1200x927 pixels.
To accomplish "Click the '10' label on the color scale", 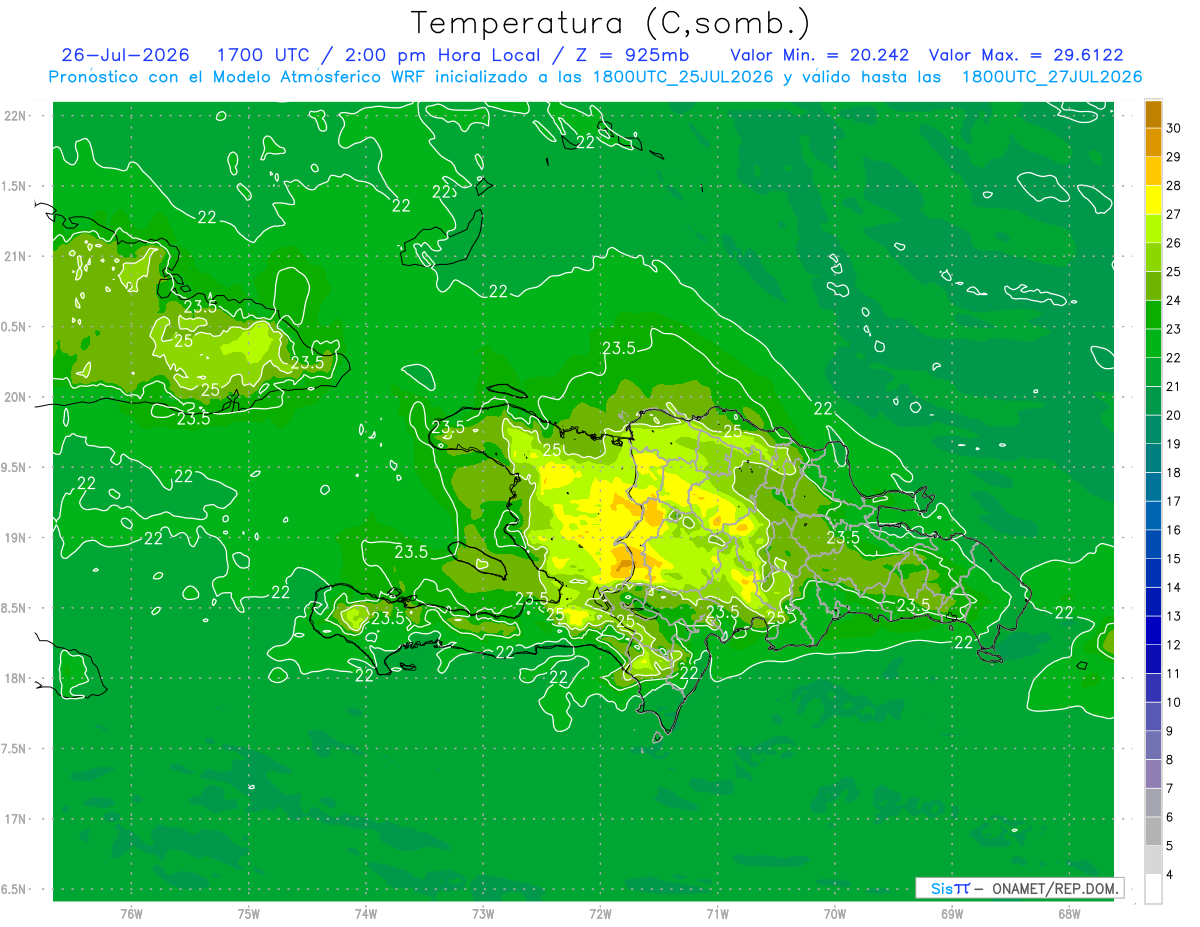I will pos(1173,702).
